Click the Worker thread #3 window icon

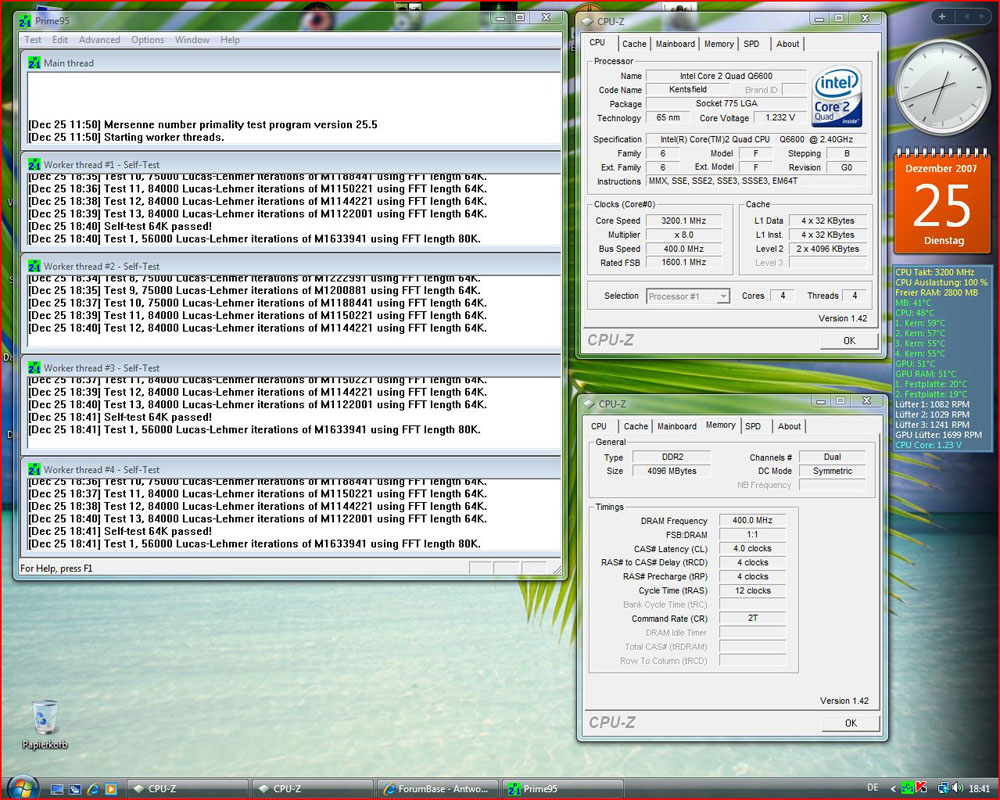(x=34, y=367)
